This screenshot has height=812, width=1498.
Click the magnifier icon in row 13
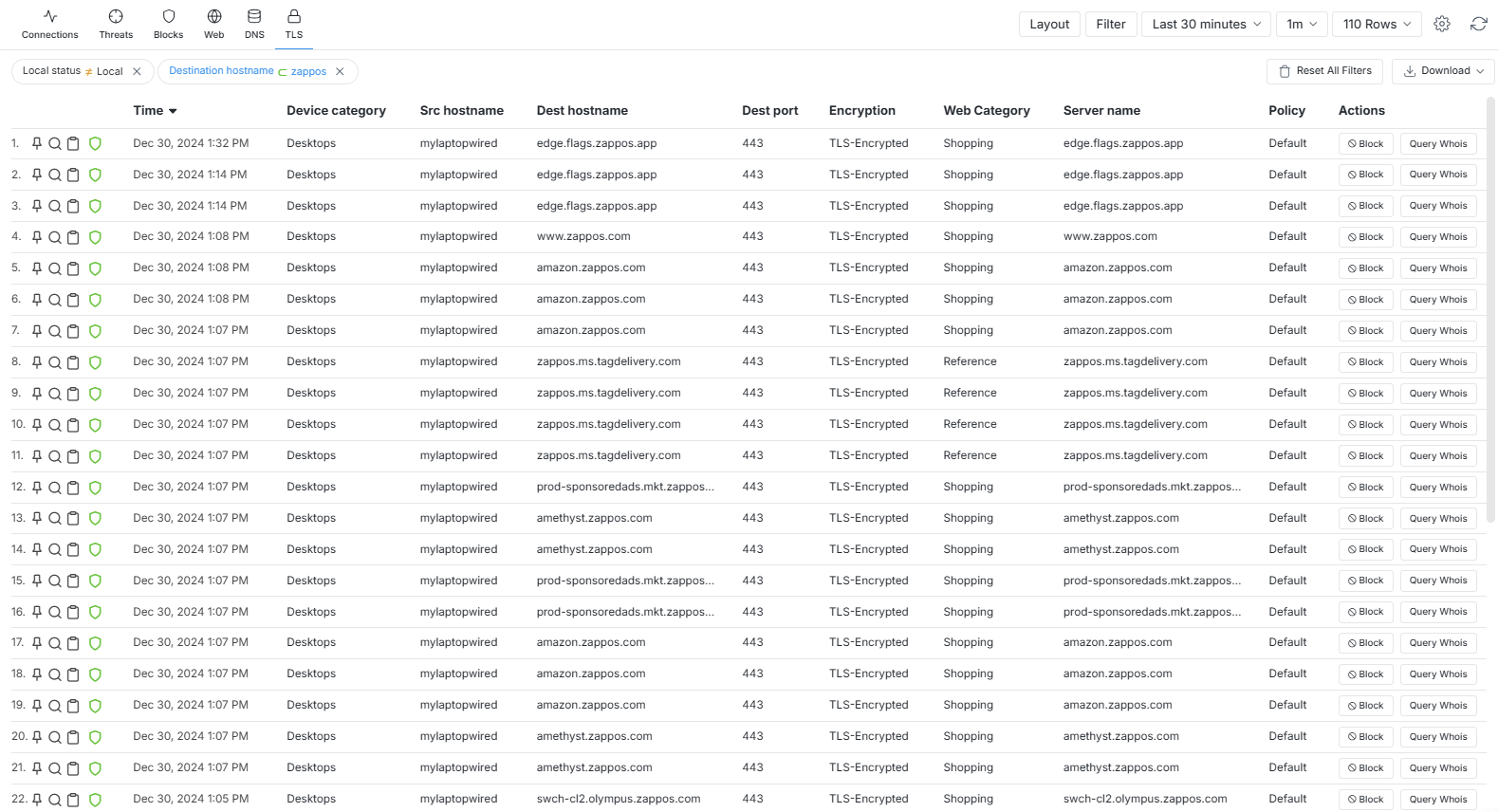pyautogui.click(x=55, y=519)
